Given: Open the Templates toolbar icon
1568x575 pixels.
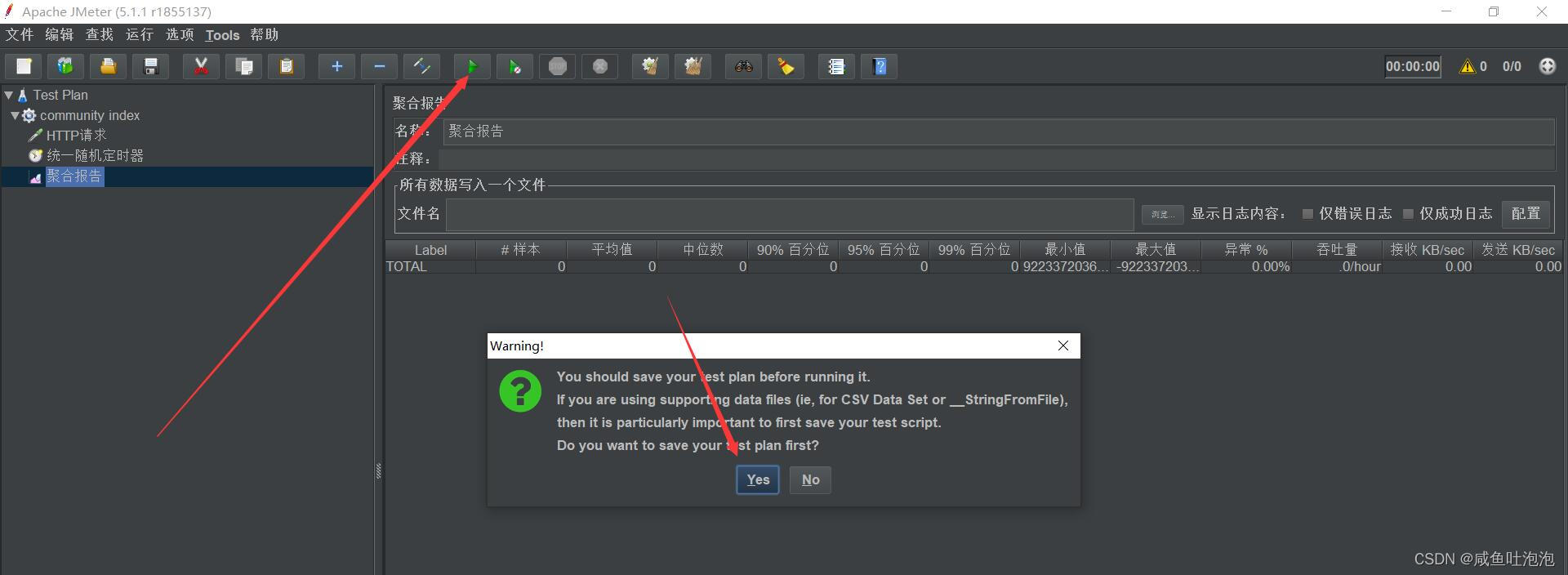Looking at the screenshot, I should (x=66, y=66).
